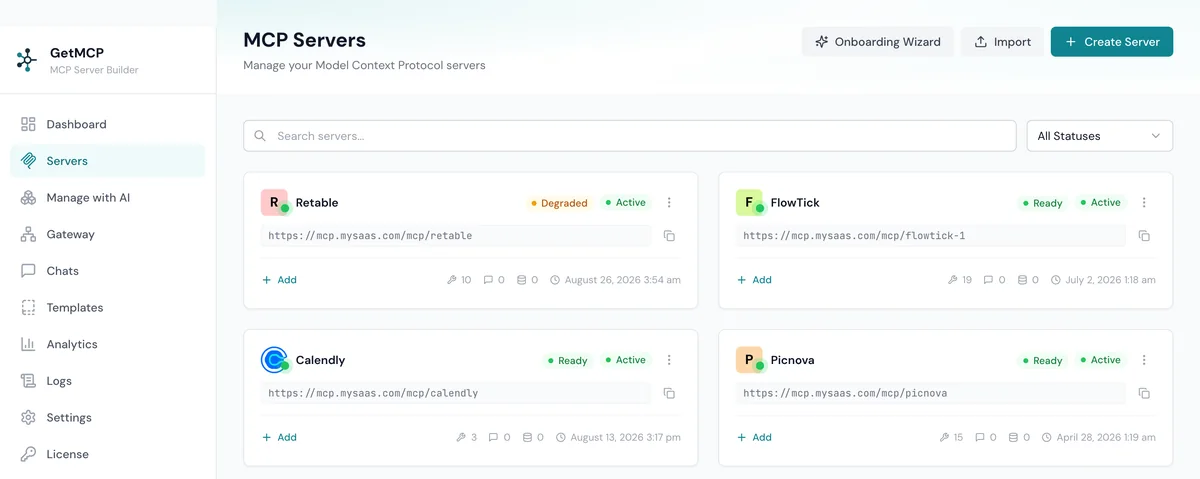
Task: Click Retable tools count icon
Action: tap(452, 280)
